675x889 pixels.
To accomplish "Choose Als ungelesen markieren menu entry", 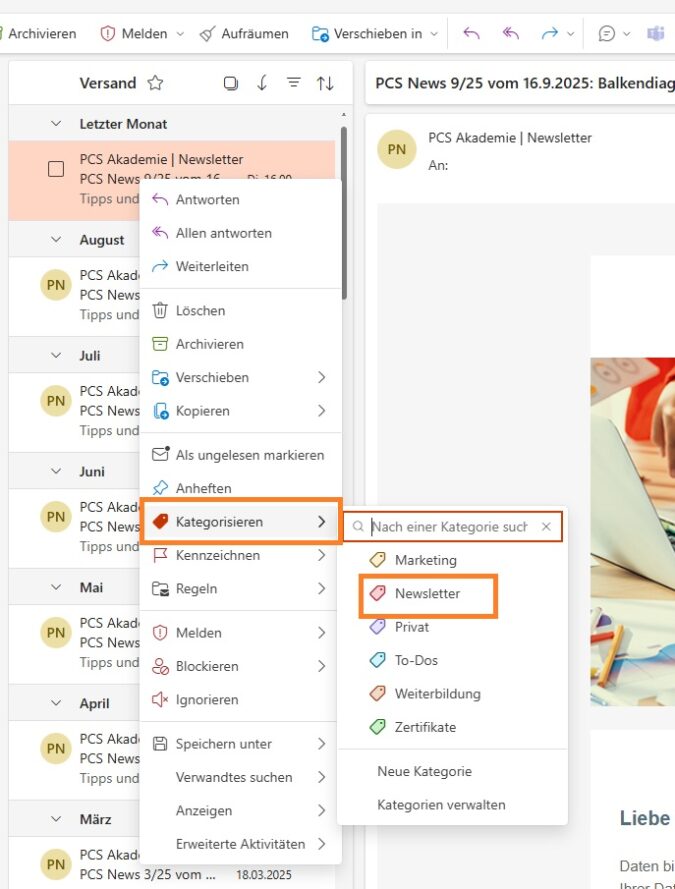I will click(249, 455).
